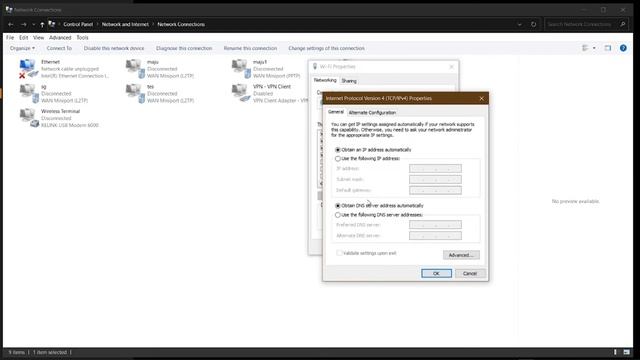Switch to large icons view in status bar
This screenshot has width=640, height=360.
[x=627, y=352]
